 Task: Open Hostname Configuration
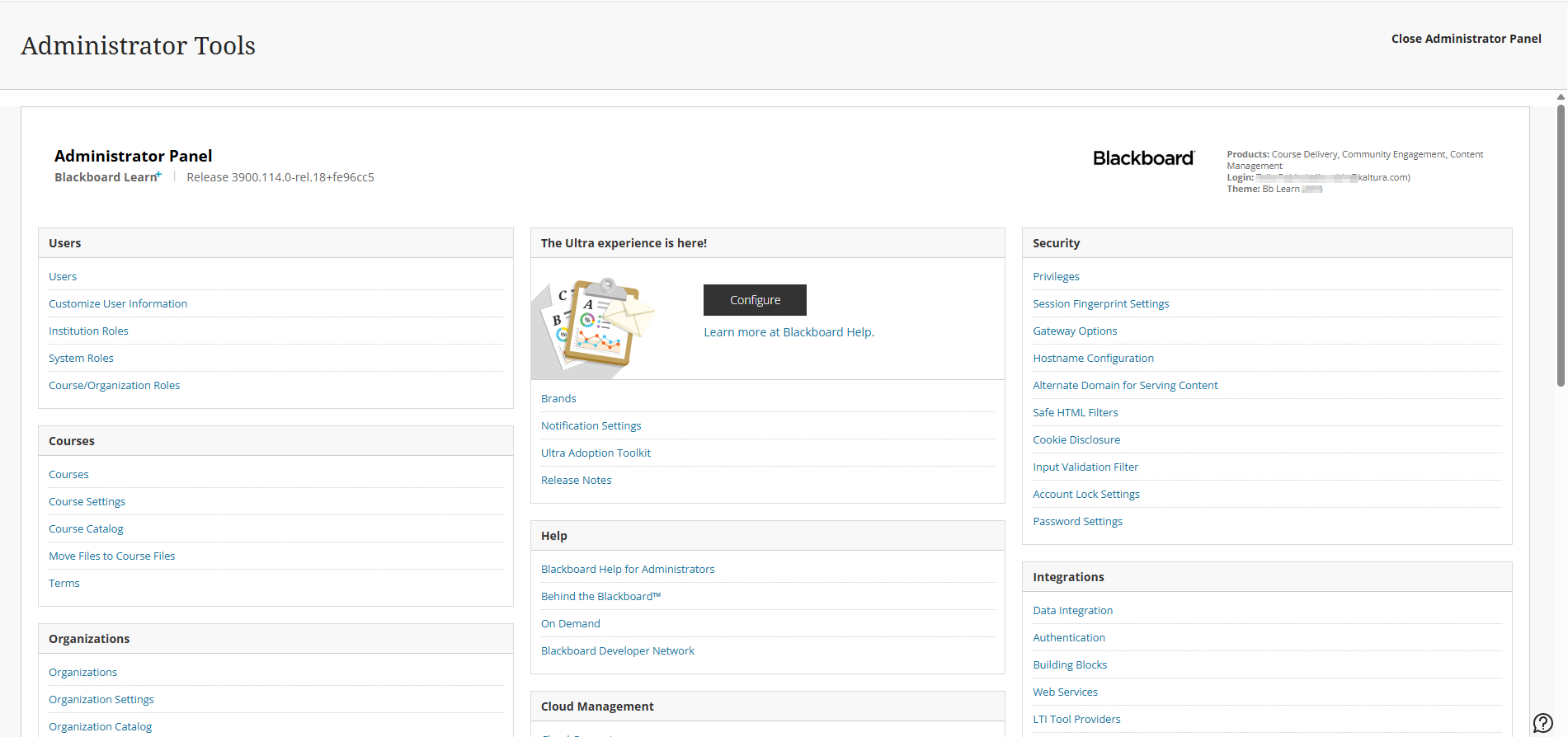pyautogui.click(x=1093, y=359)
